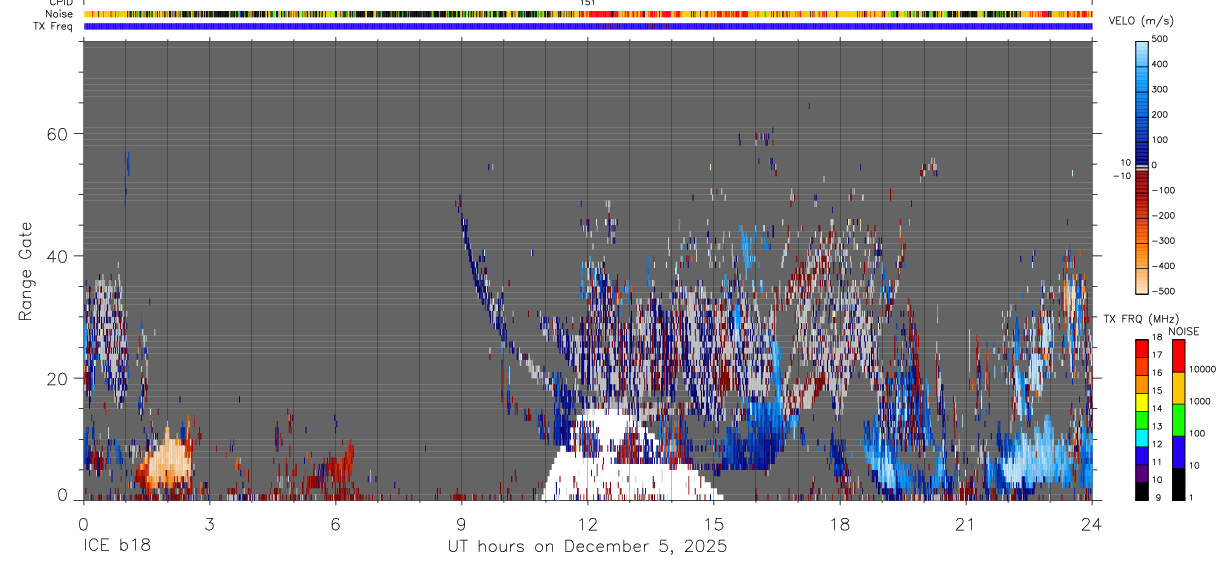Click the velocity color bar near 300 m/s
Screen dimensions: 1228x567
1142,89
